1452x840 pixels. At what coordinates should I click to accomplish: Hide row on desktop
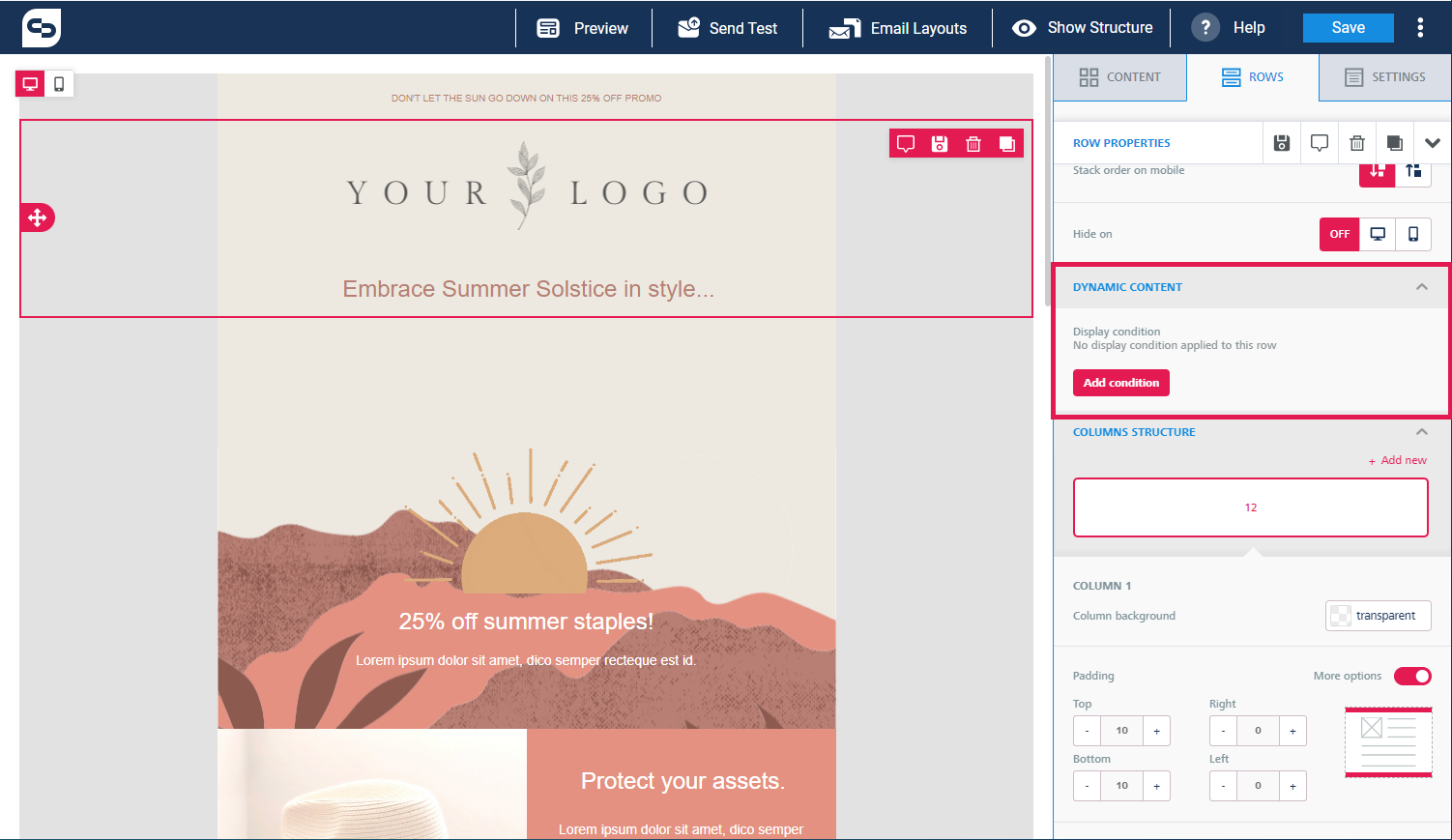point(1378,234)
